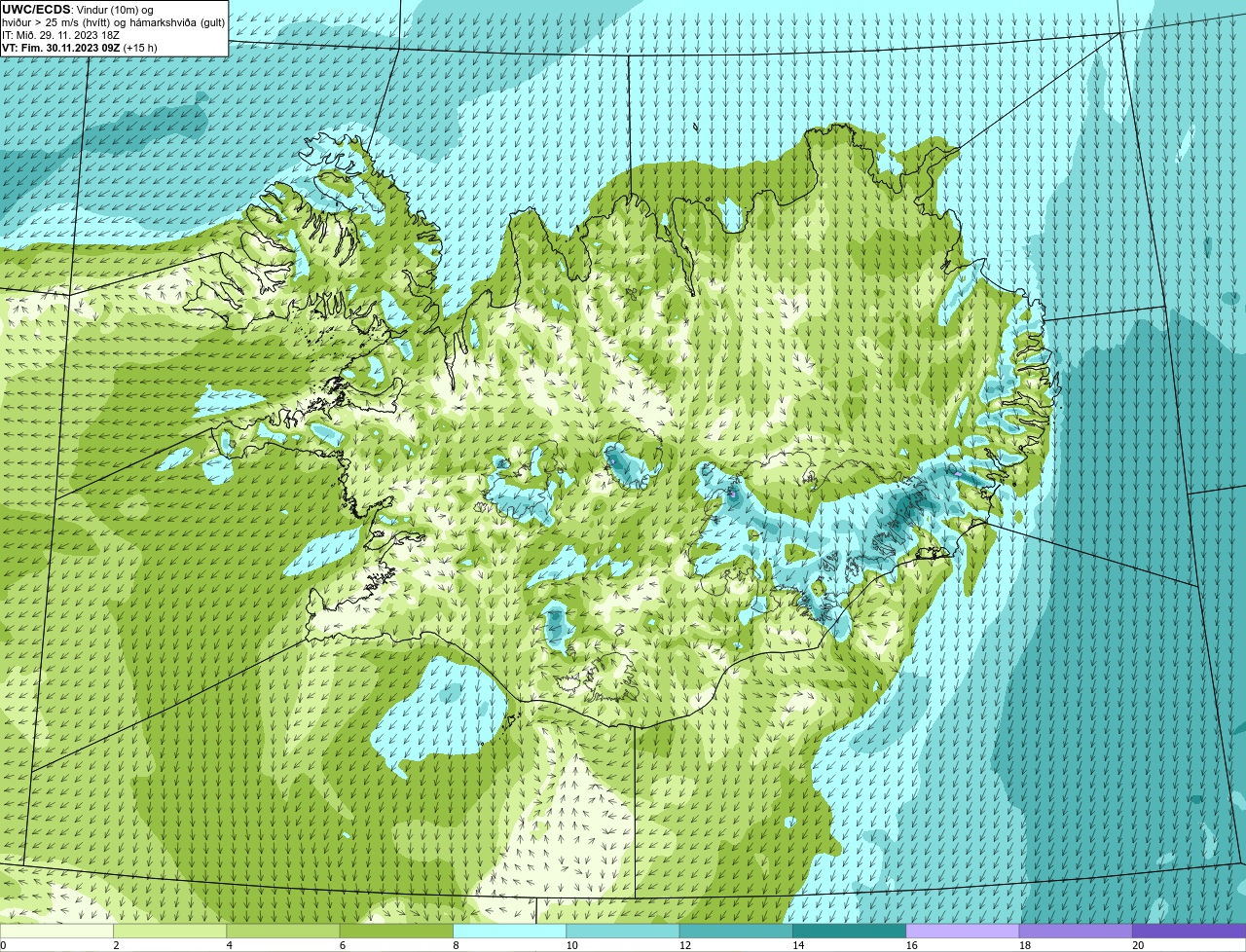Click the legend label '12'

(x=685, y=945)
